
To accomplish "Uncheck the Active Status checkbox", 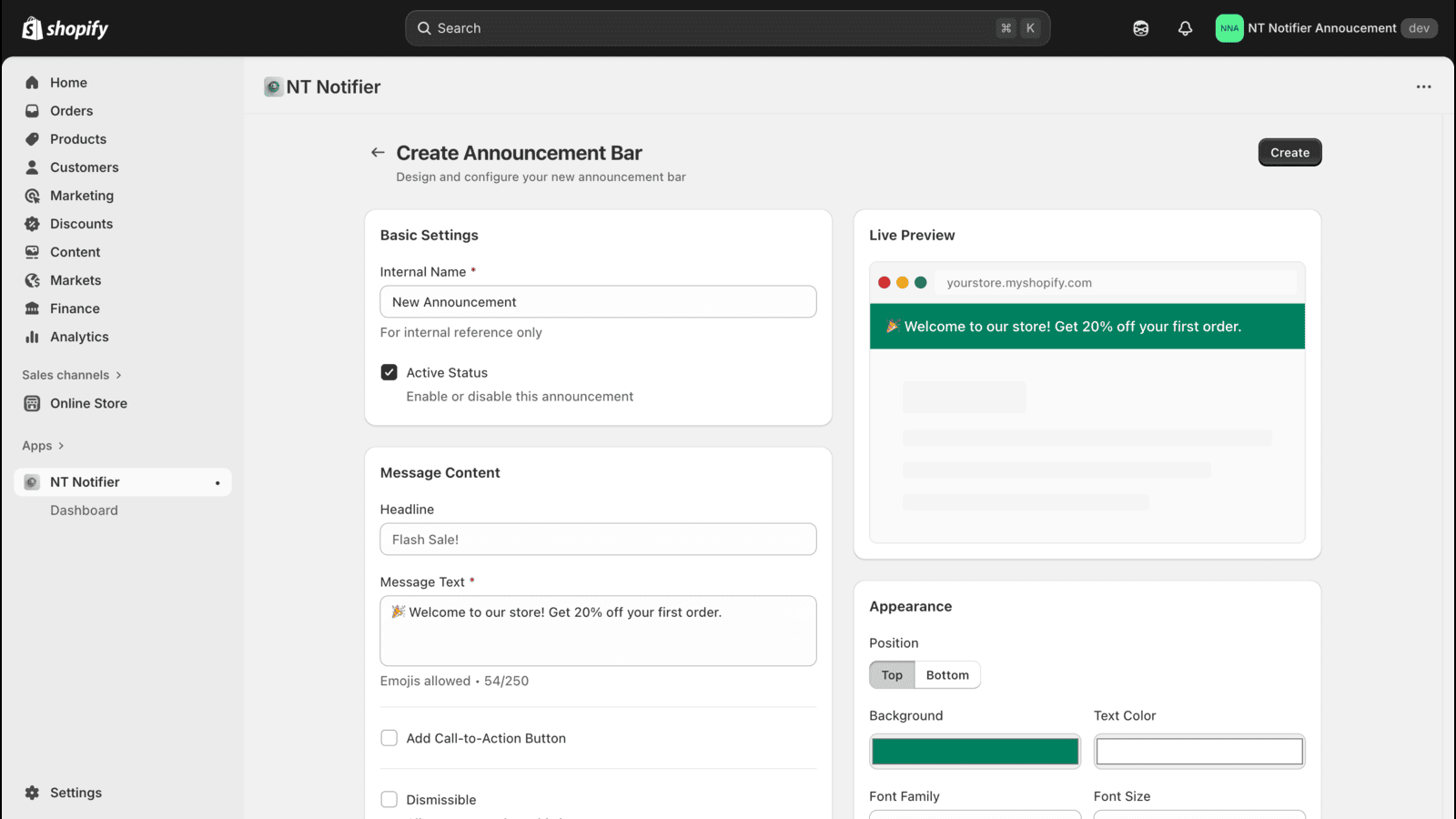I will tap(389, 372).
